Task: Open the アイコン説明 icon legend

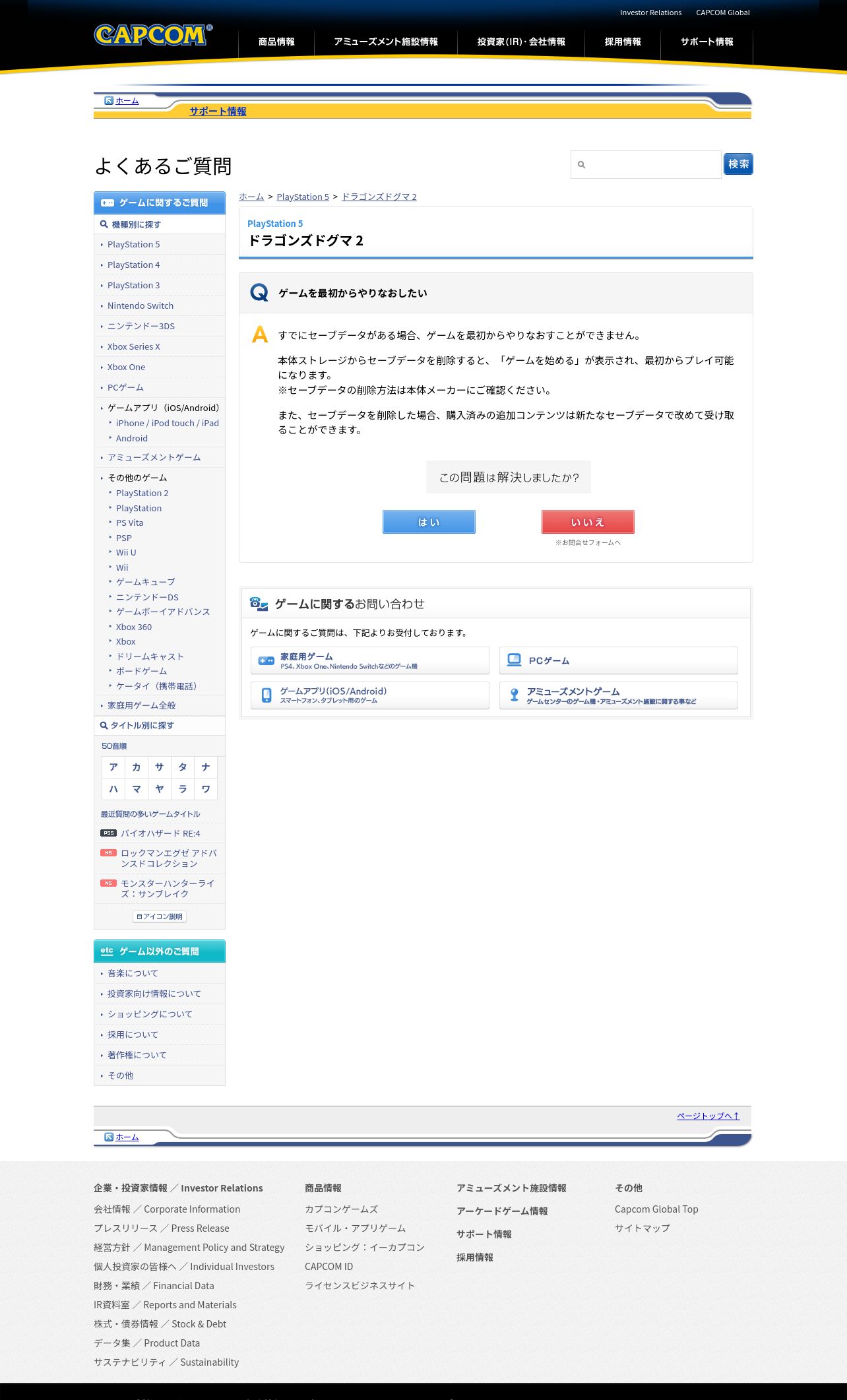Action: pos(160,916)
